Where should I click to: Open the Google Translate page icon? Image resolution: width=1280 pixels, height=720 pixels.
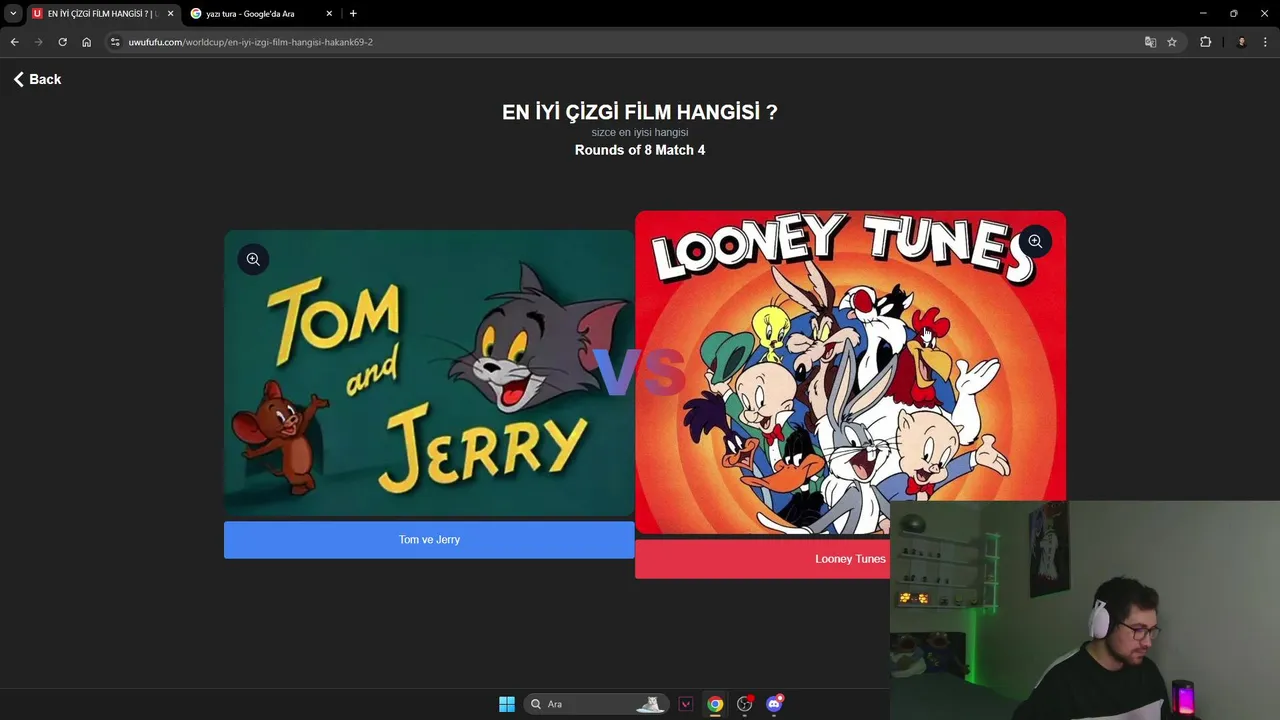(1150, 42)
